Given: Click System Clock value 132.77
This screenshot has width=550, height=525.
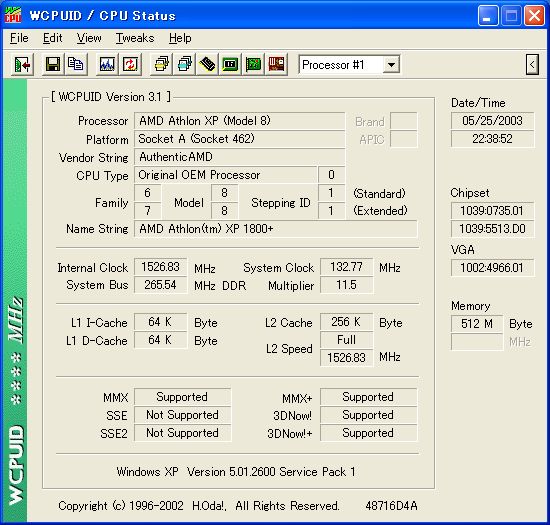Looking at the screenshot, I should coord(347,267).
